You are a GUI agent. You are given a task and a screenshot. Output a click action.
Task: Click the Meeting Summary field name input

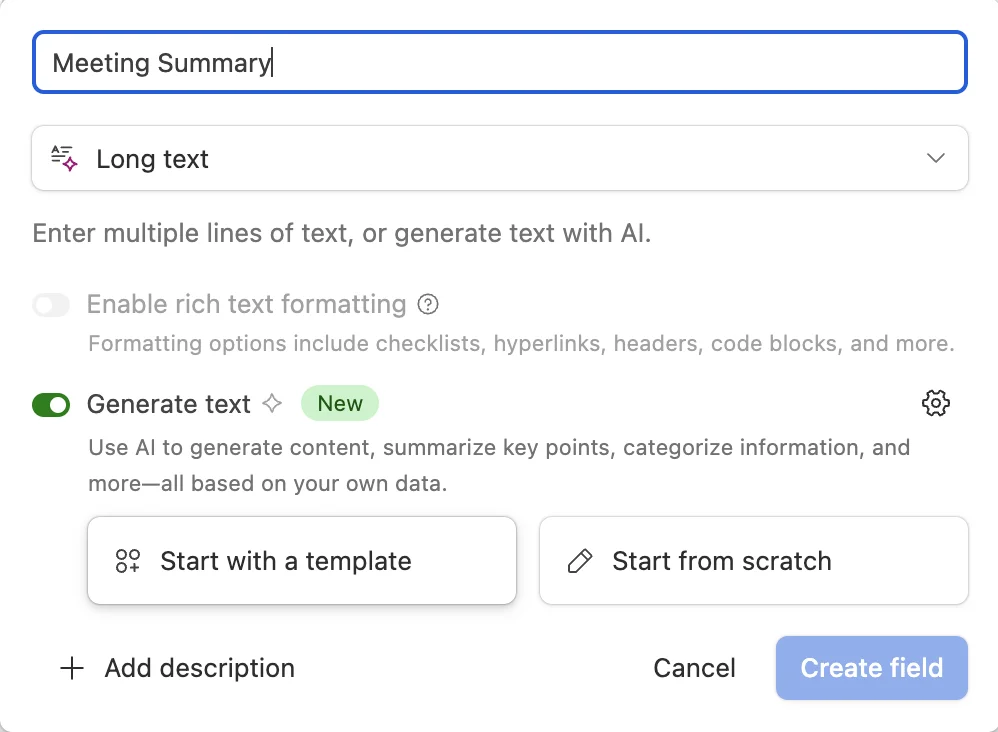(x=500, y=63)
